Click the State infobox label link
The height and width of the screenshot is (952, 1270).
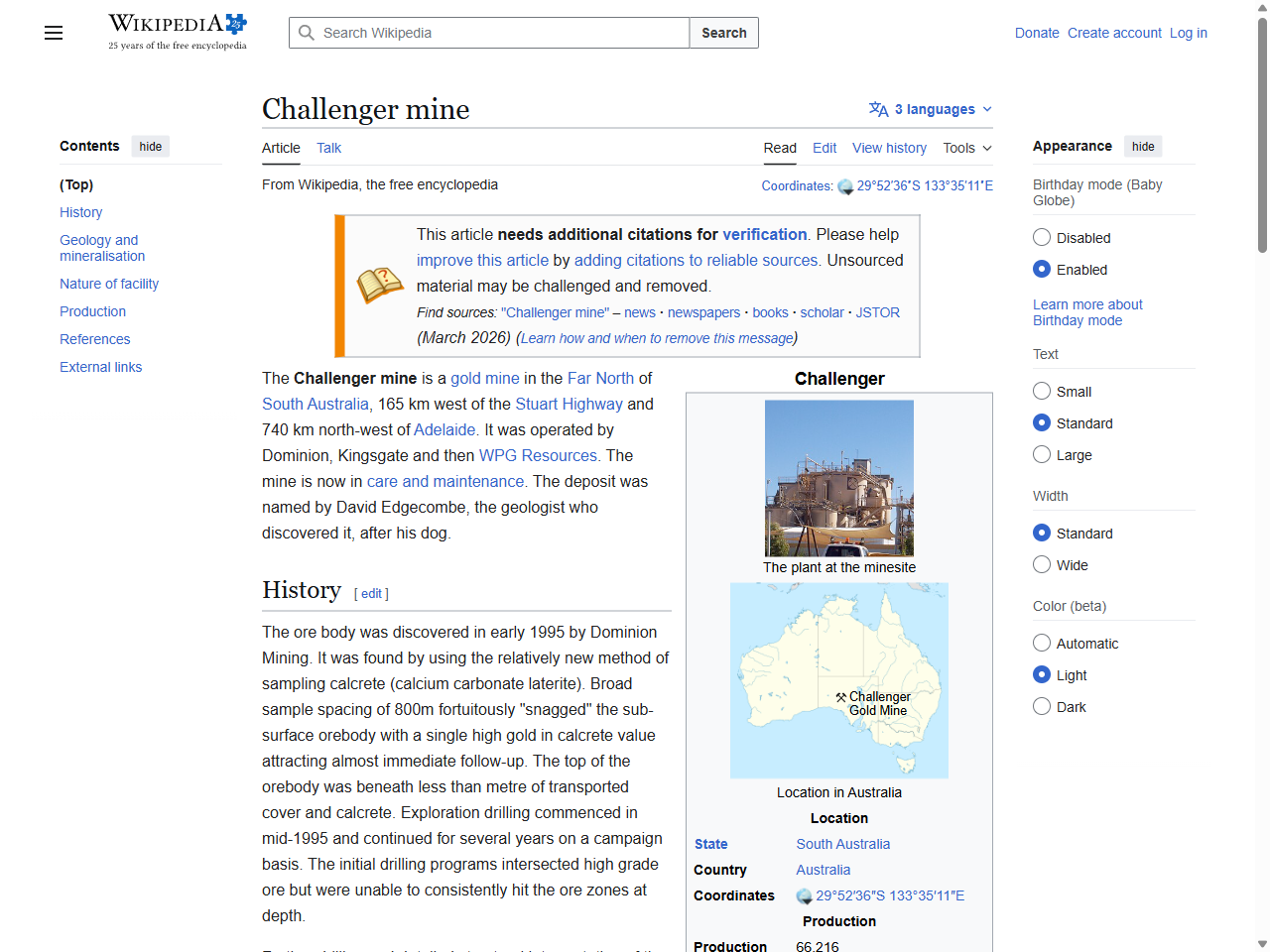click(710, 844)
